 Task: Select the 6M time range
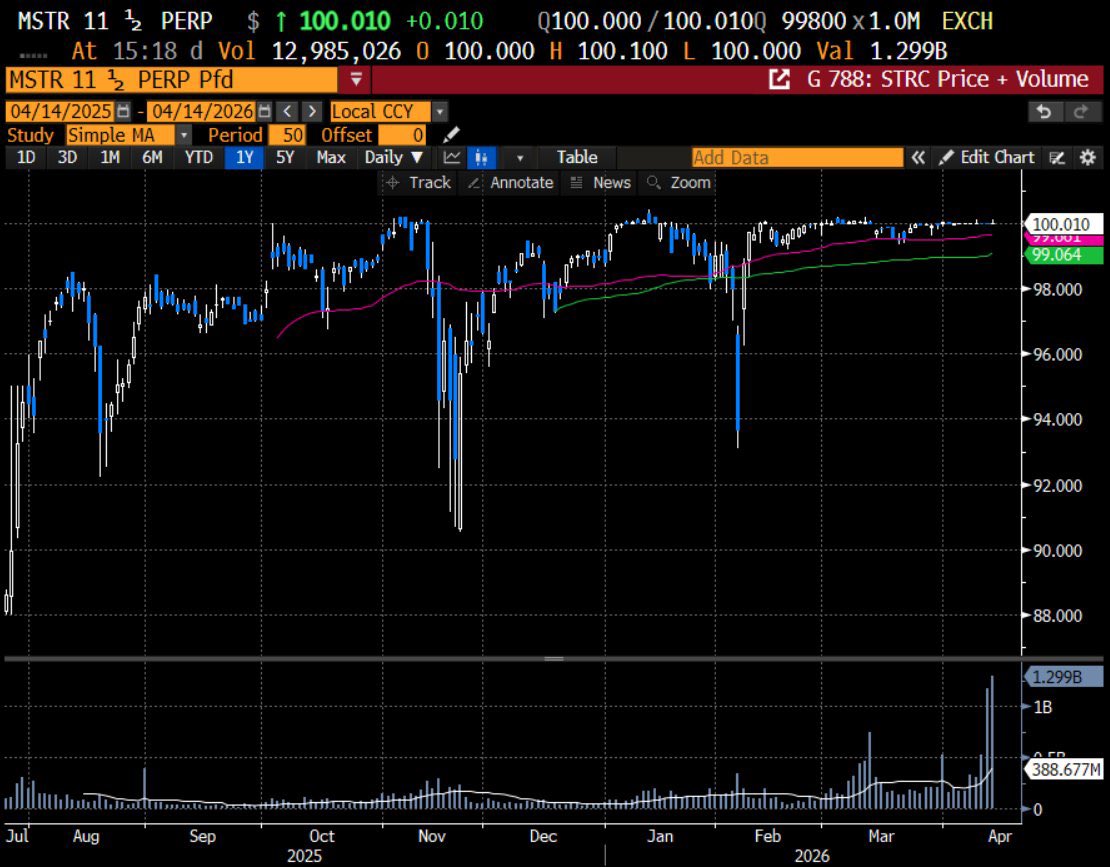(x=152, y=158)
